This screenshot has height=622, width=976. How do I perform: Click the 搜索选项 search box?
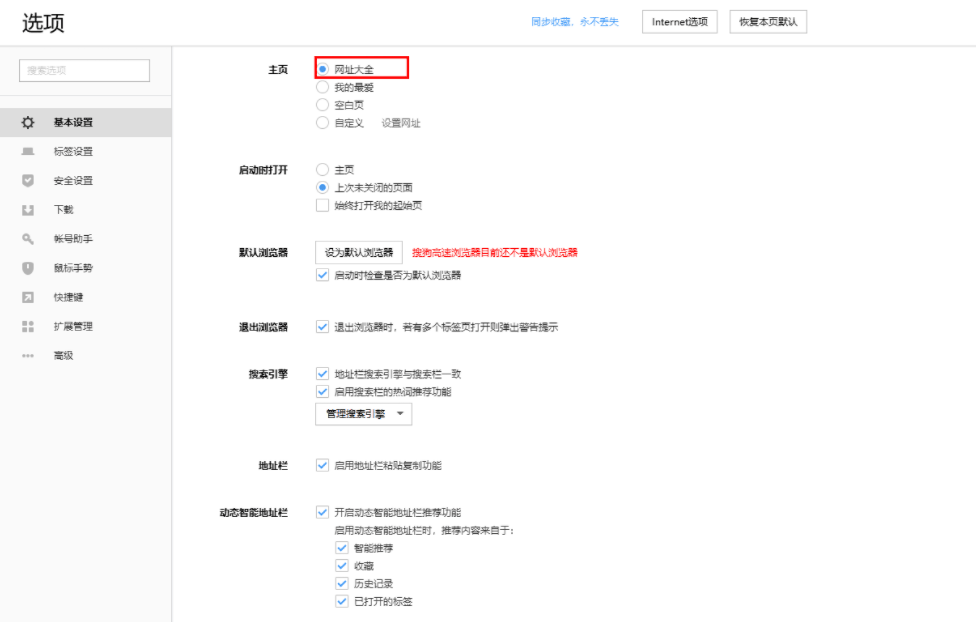pos(84,70)
